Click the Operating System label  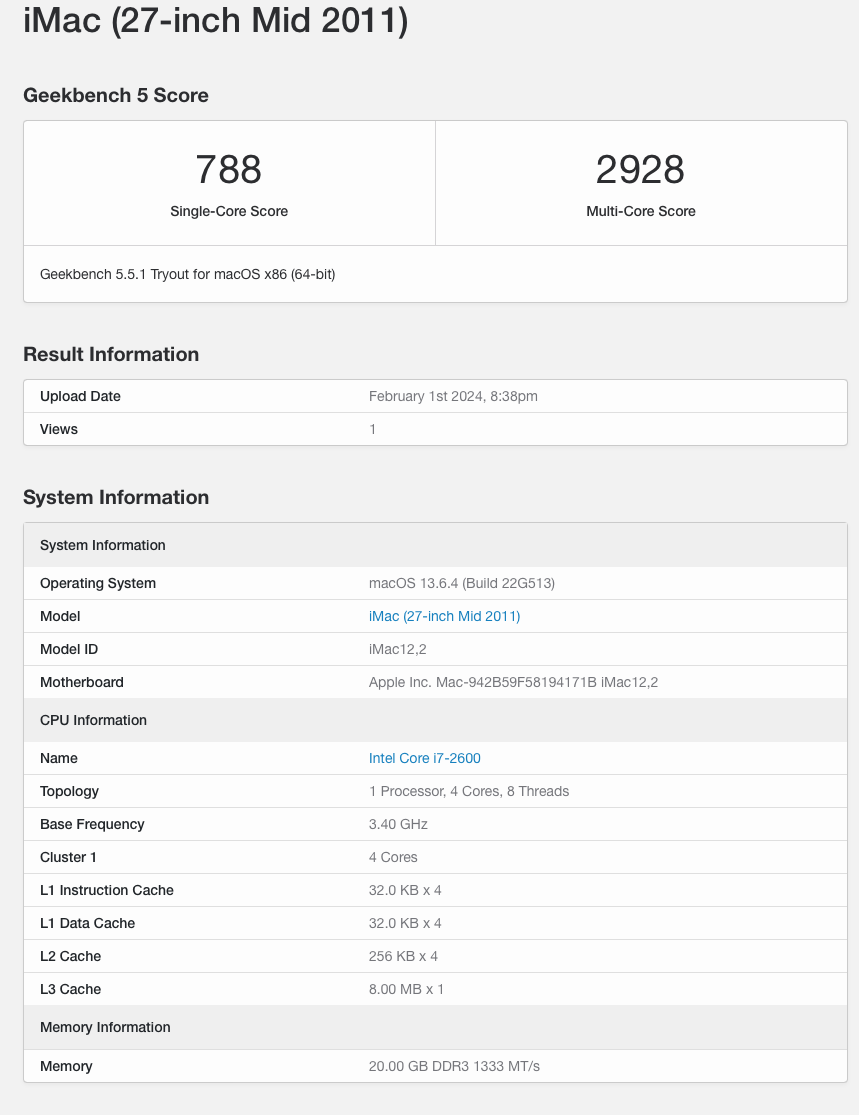coord(98,584)
